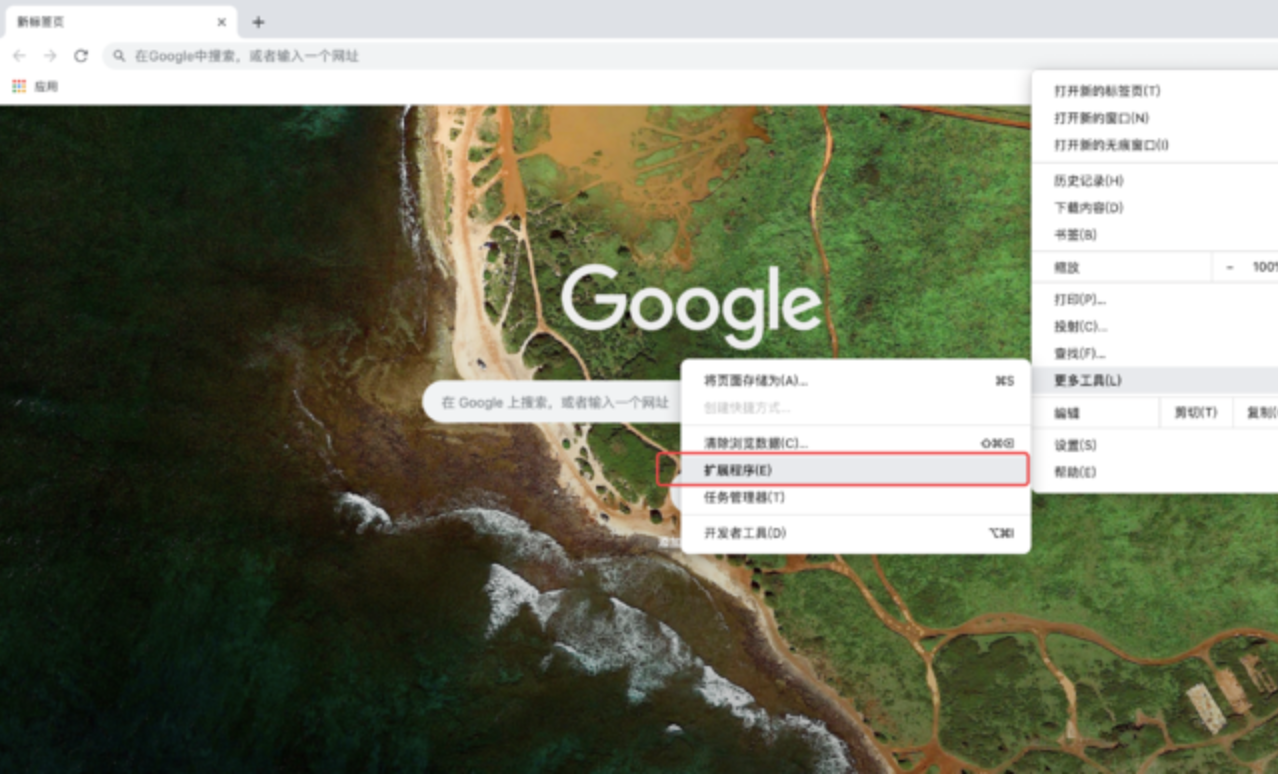Decrease zoom with the minus button
The height and width of the screenshot is (782, 1282).
[1229, 268]
